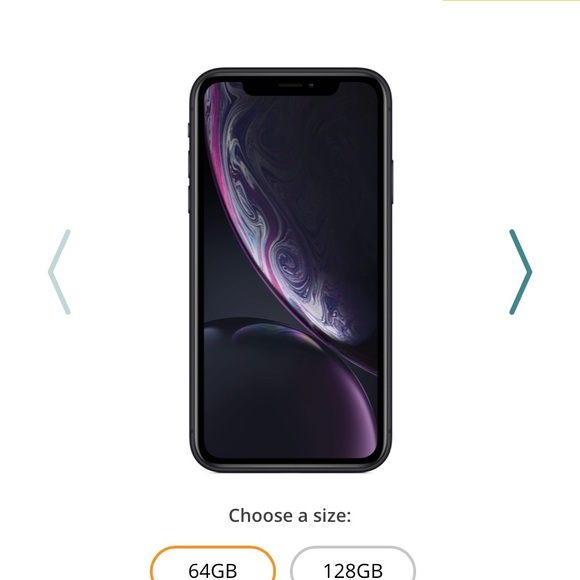Select the 128GB size option
Viewport: 580px width, 580px height.
click(x=353, y=563)
